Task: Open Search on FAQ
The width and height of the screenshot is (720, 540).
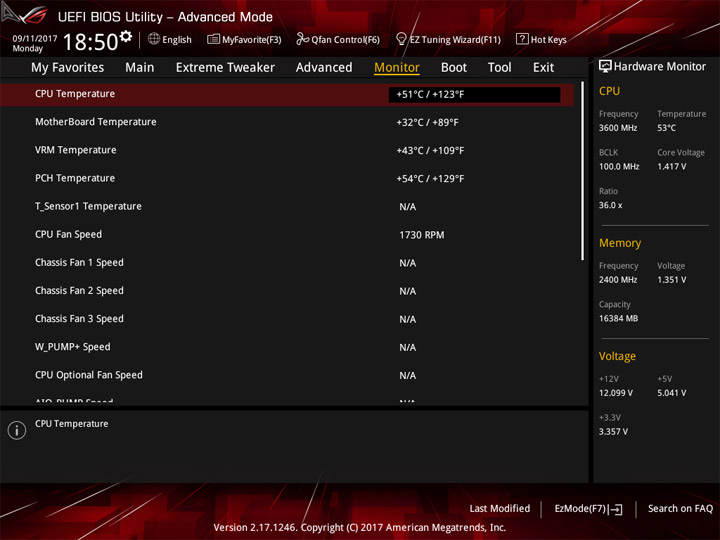Action: [x=680, y=508]
